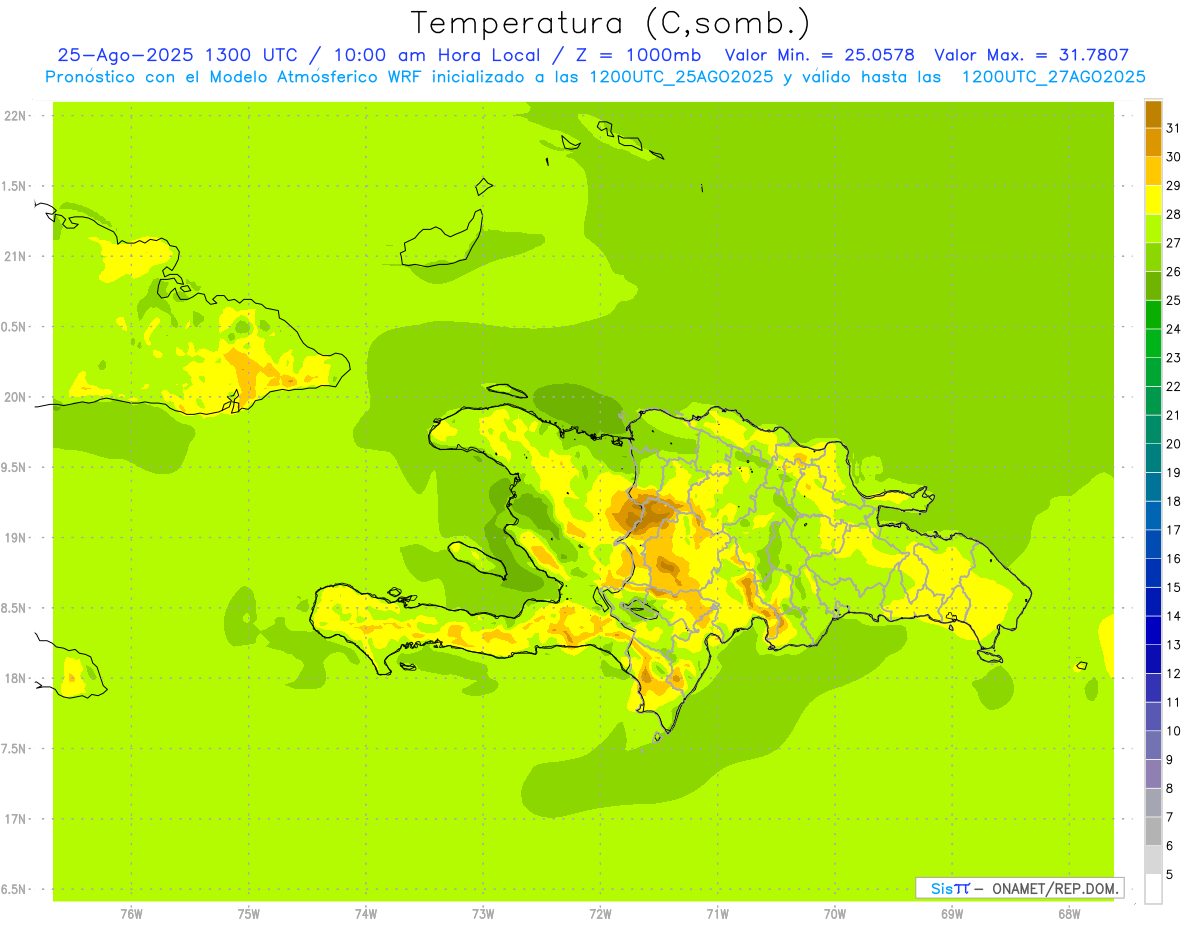Click the colorbar label '18'
This screenshot has height=927, width=1200.
(x=1173, y=501)
